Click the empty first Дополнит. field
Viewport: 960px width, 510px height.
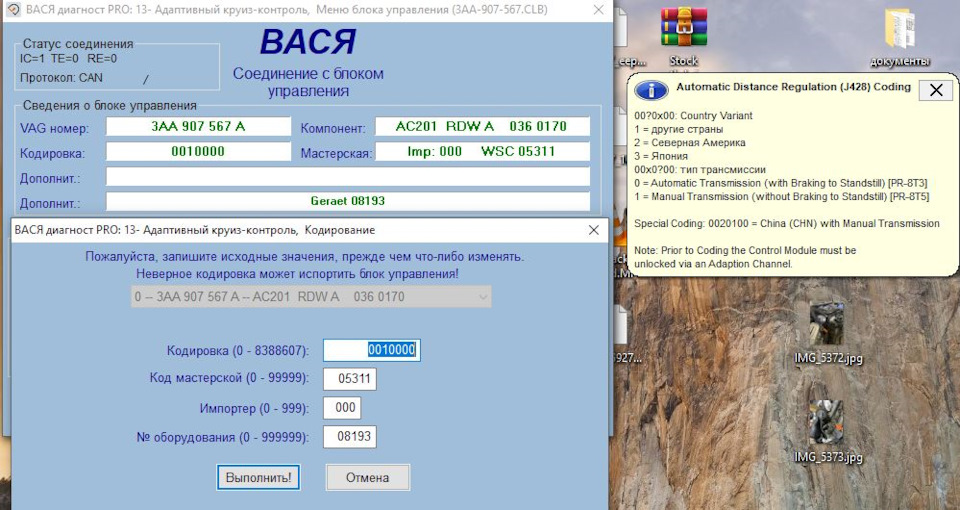coord(348,177)
